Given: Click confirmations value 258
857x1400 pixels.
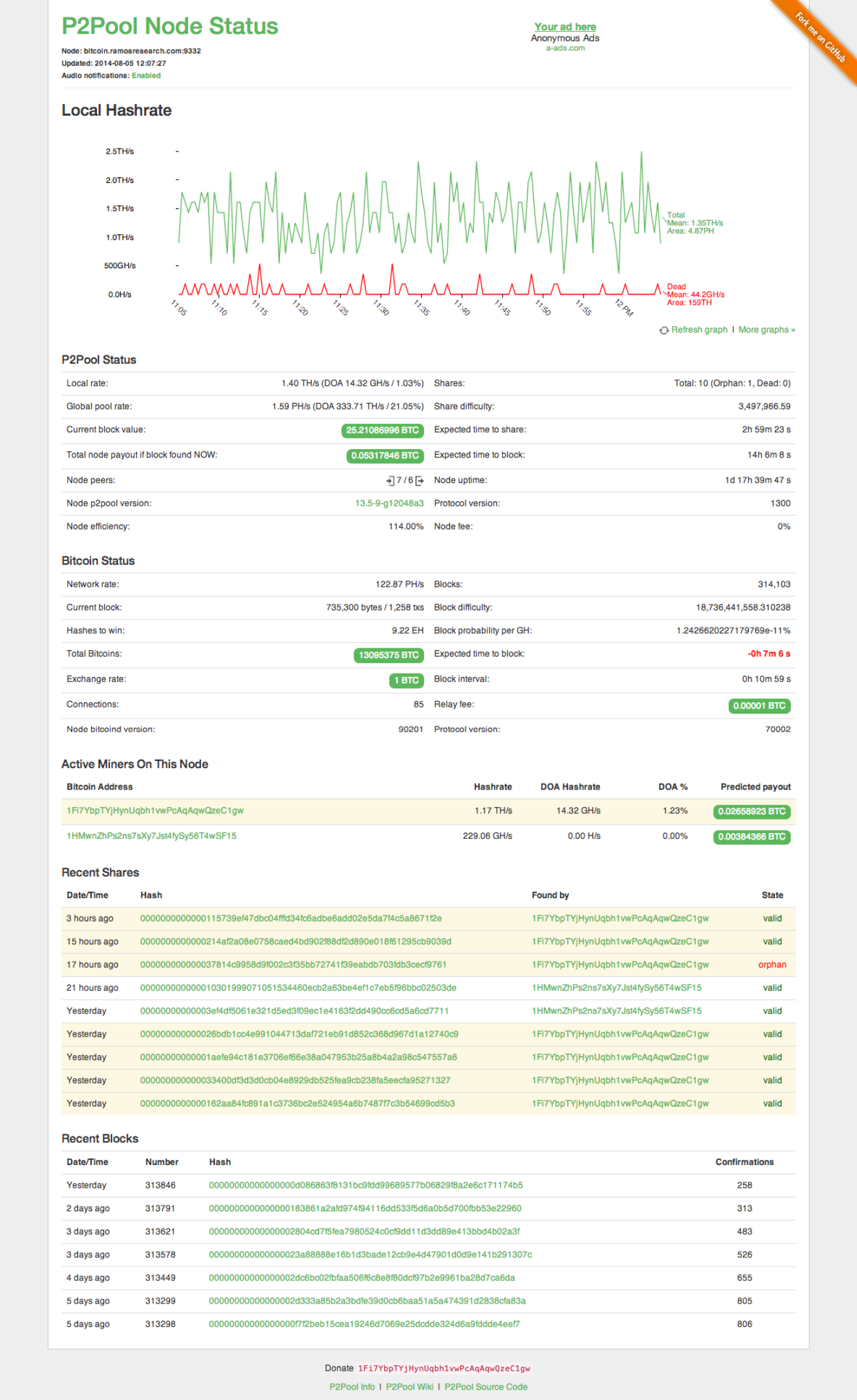Looking at the screenshot, I should pos(744,1185).
